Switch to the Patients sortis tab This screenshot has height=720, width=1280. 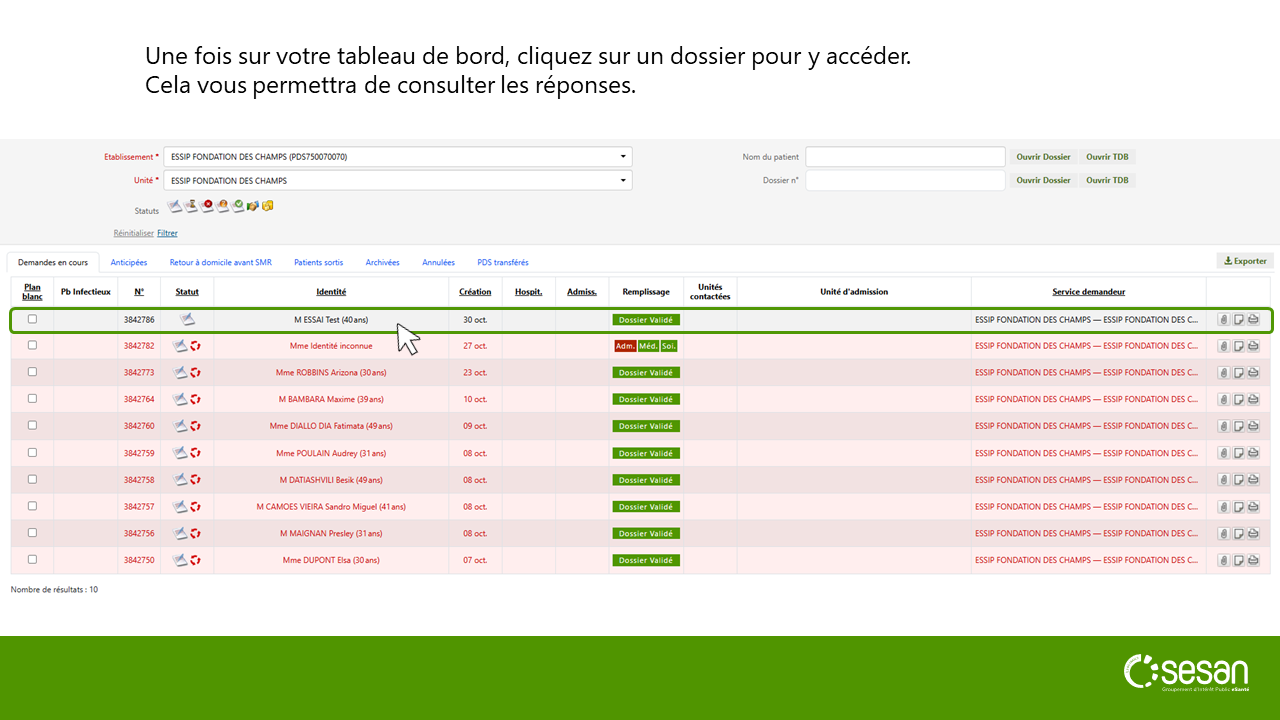coord(318,263)
